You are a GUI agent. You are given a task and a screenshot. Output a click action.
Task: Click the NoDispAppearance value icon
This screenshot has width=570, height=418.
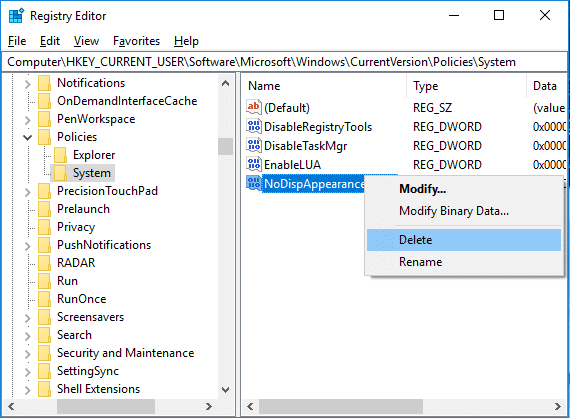pyautogui.click(x=254, y=183)
